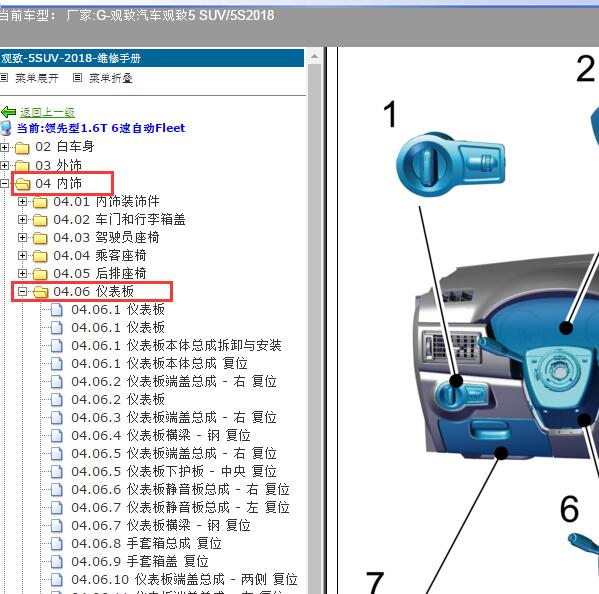Viewport: 599px width, 594px height.
Task: Open 04.06.10 仪表板端盖总成 - 两侧 复位
Action: pos(185,579)
